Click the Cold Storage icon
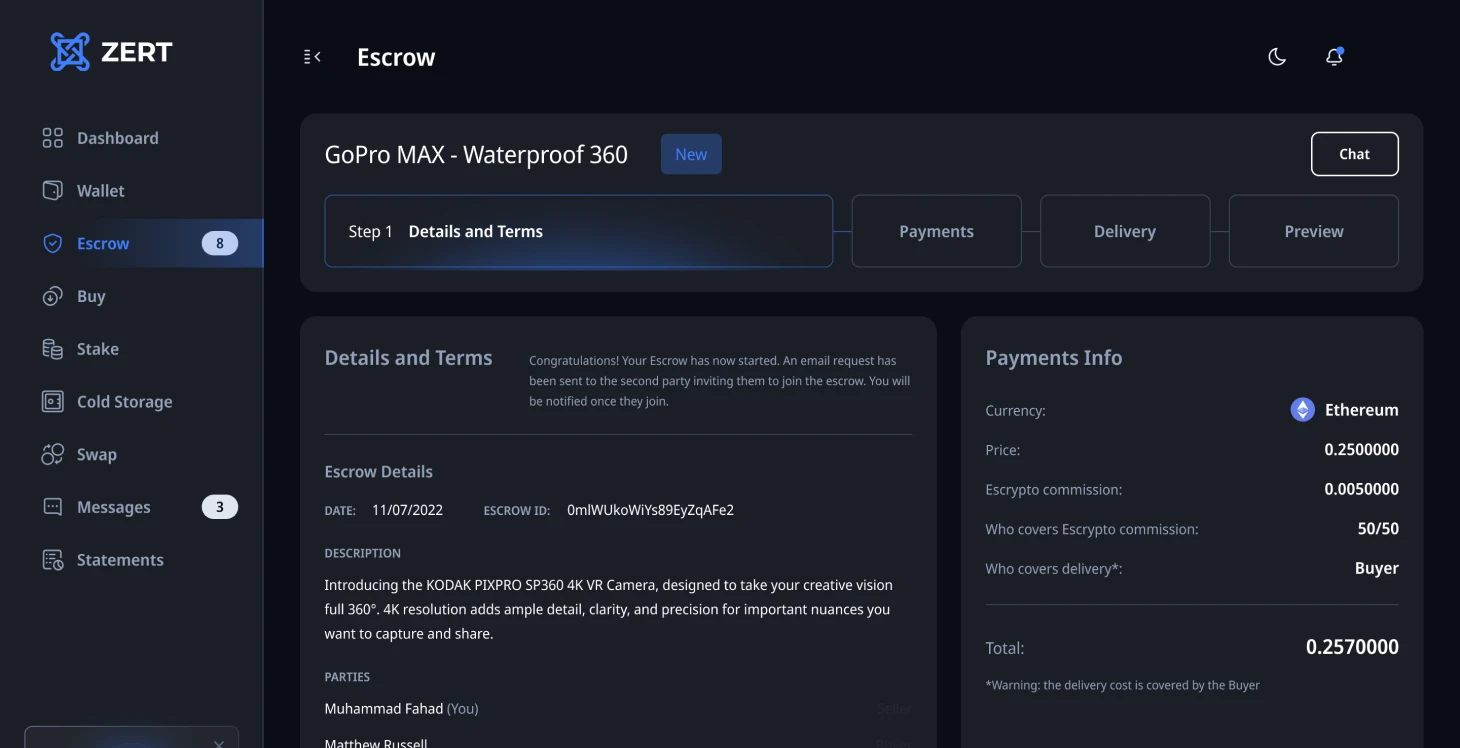 52,401
